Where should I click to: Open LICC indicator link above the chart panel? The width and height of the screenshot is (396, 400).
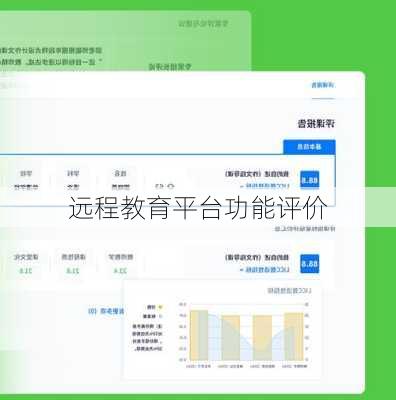coord(264,269)
